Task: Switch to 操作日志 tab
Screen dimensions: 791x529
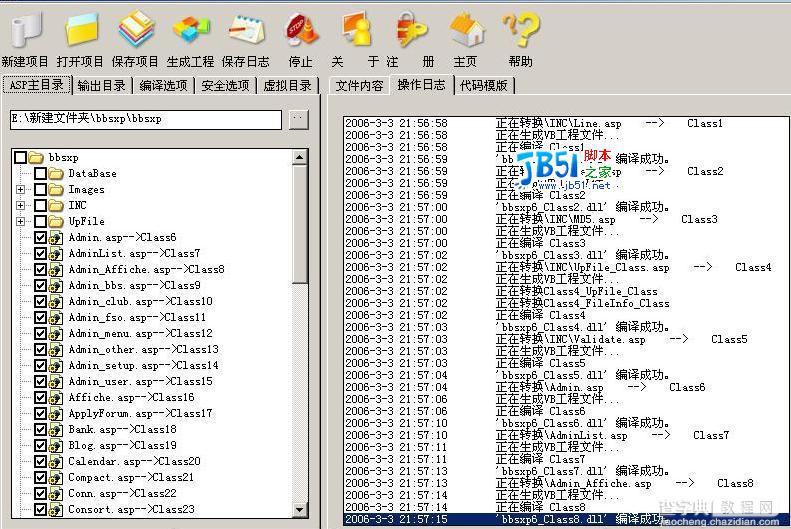Action: (x=422, y=85)
